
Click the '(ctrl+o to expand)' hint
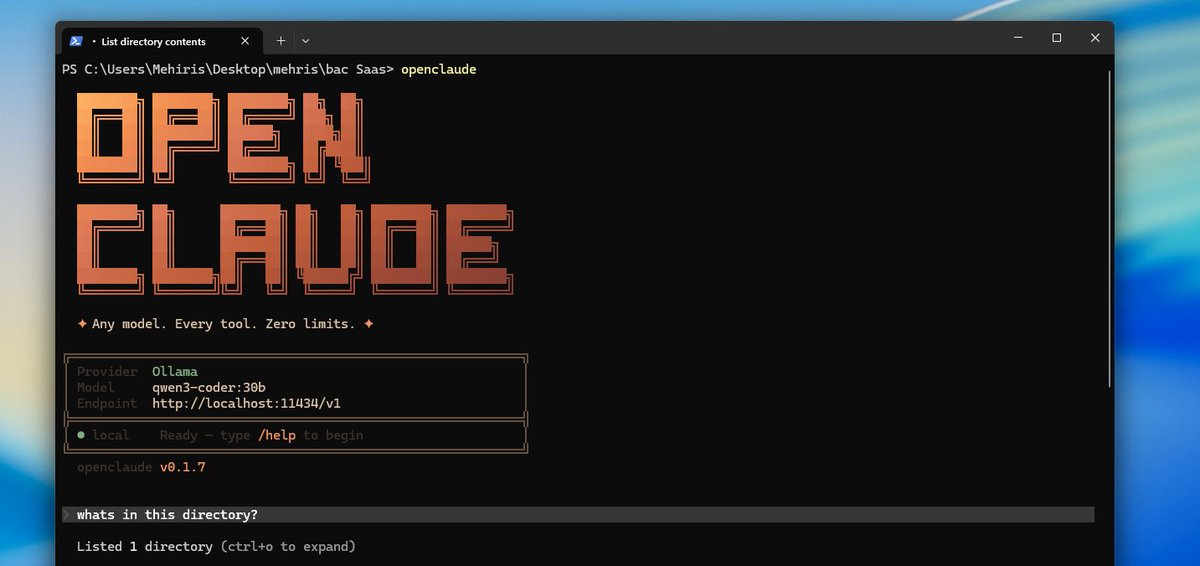click(288, 547)
